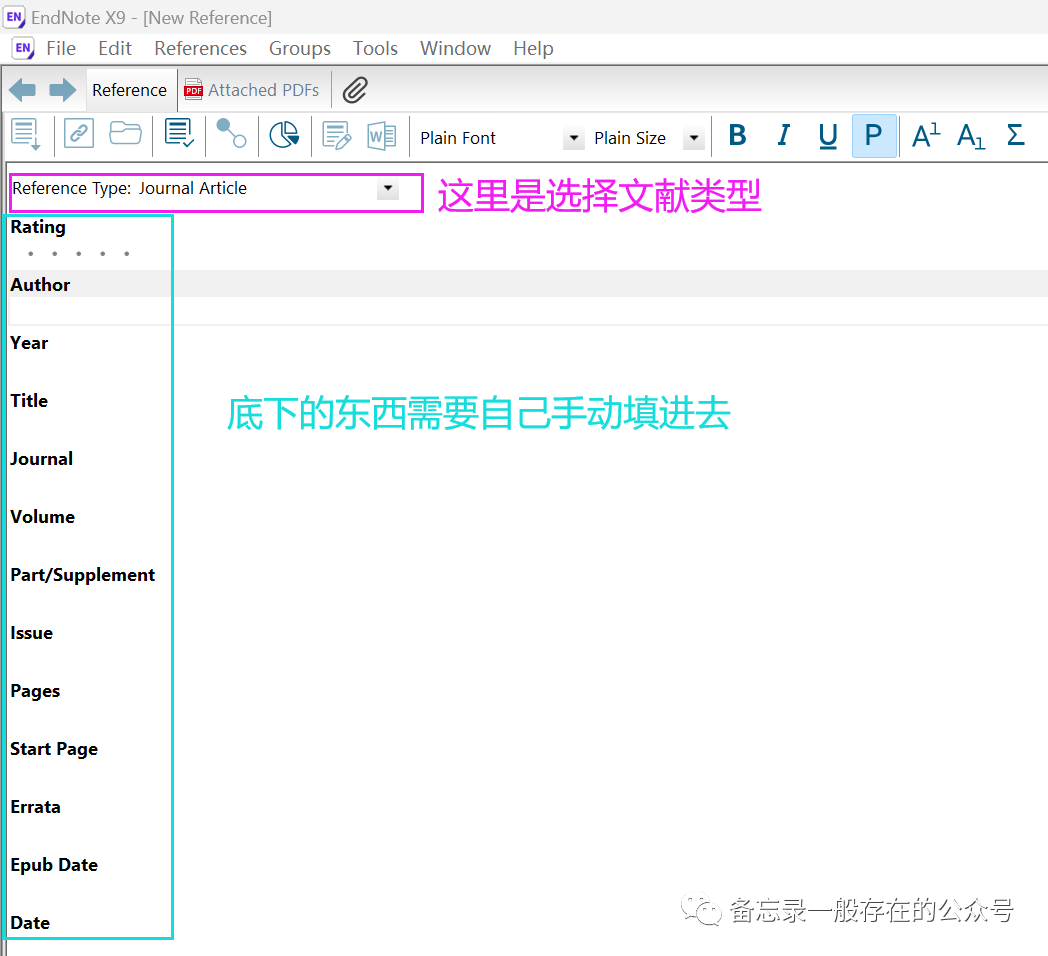Viewport: 1048px width, 956px height.
Task: Toggle Bold formatting
Action: click(x=737, y=135)
